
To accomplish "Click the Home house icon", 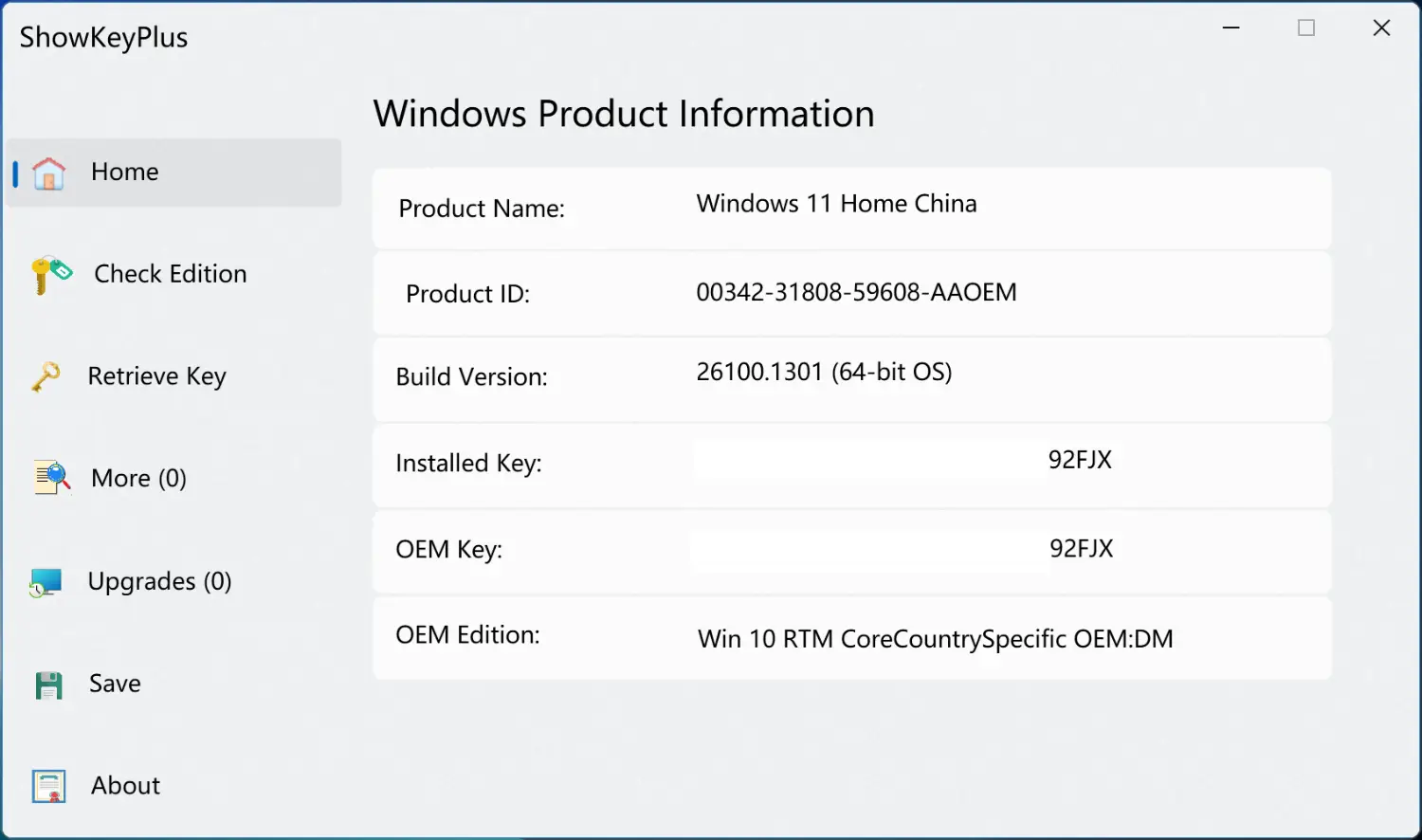I will [x=48, y=173].
